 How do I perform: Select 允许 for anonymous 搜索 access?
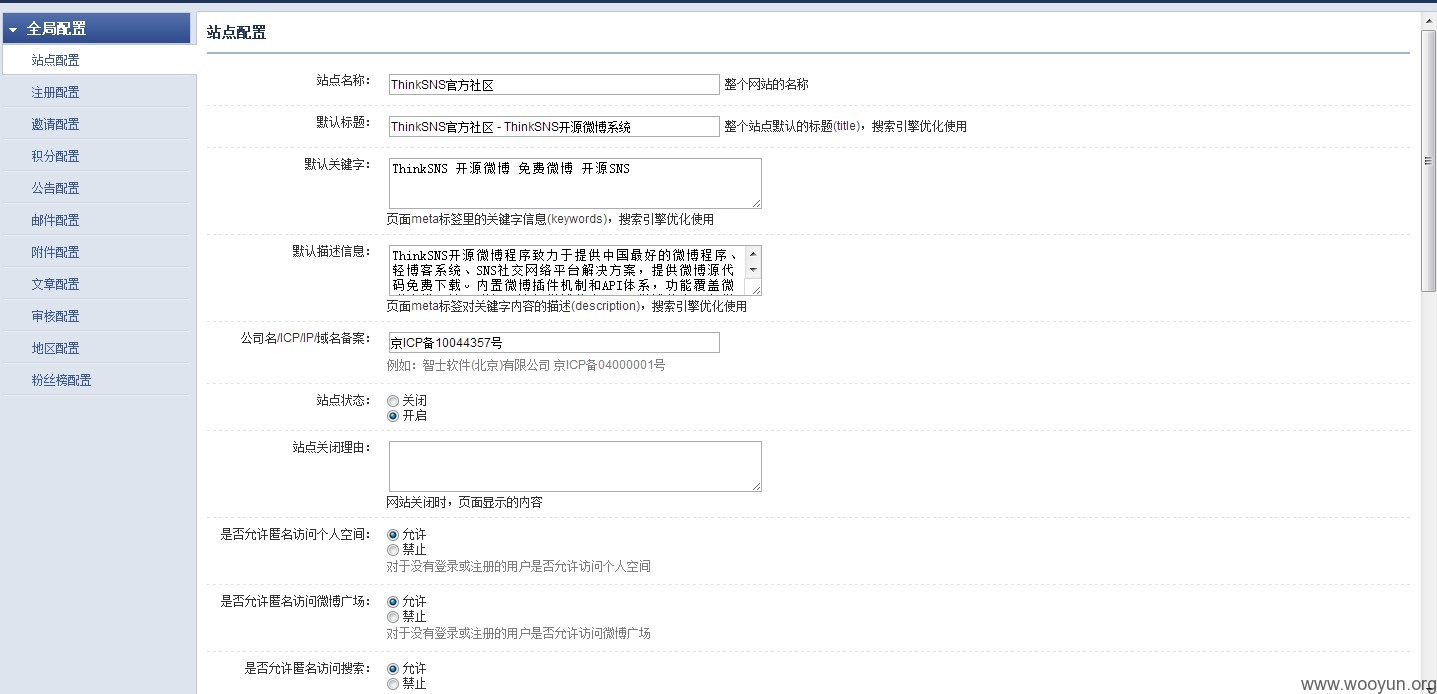393,669
